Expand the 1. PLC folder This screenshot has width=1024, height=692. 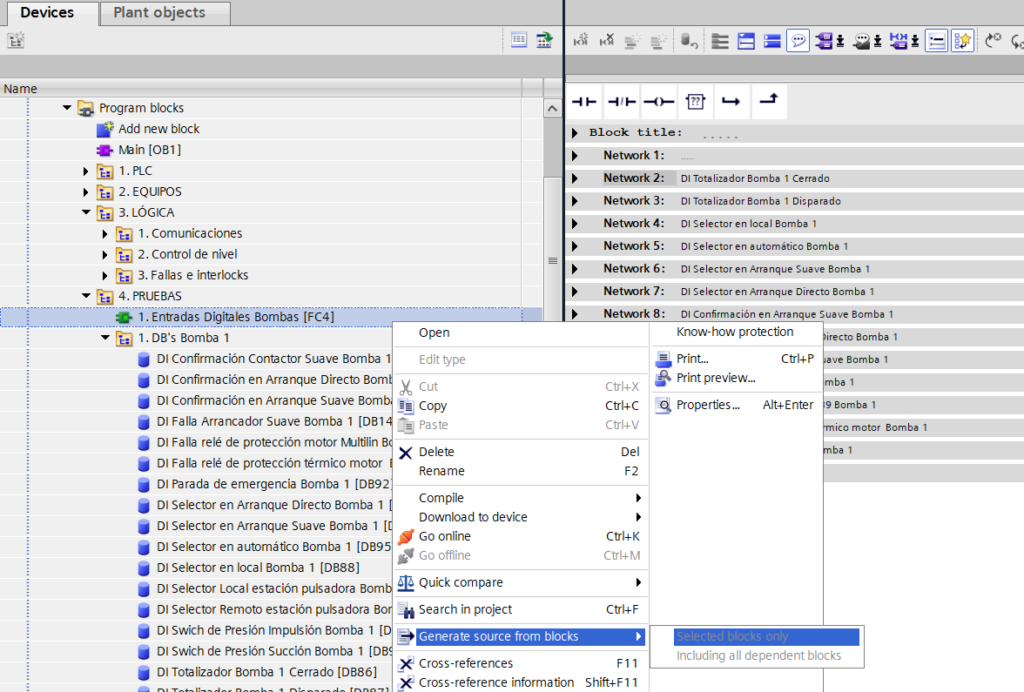[87, 171]
